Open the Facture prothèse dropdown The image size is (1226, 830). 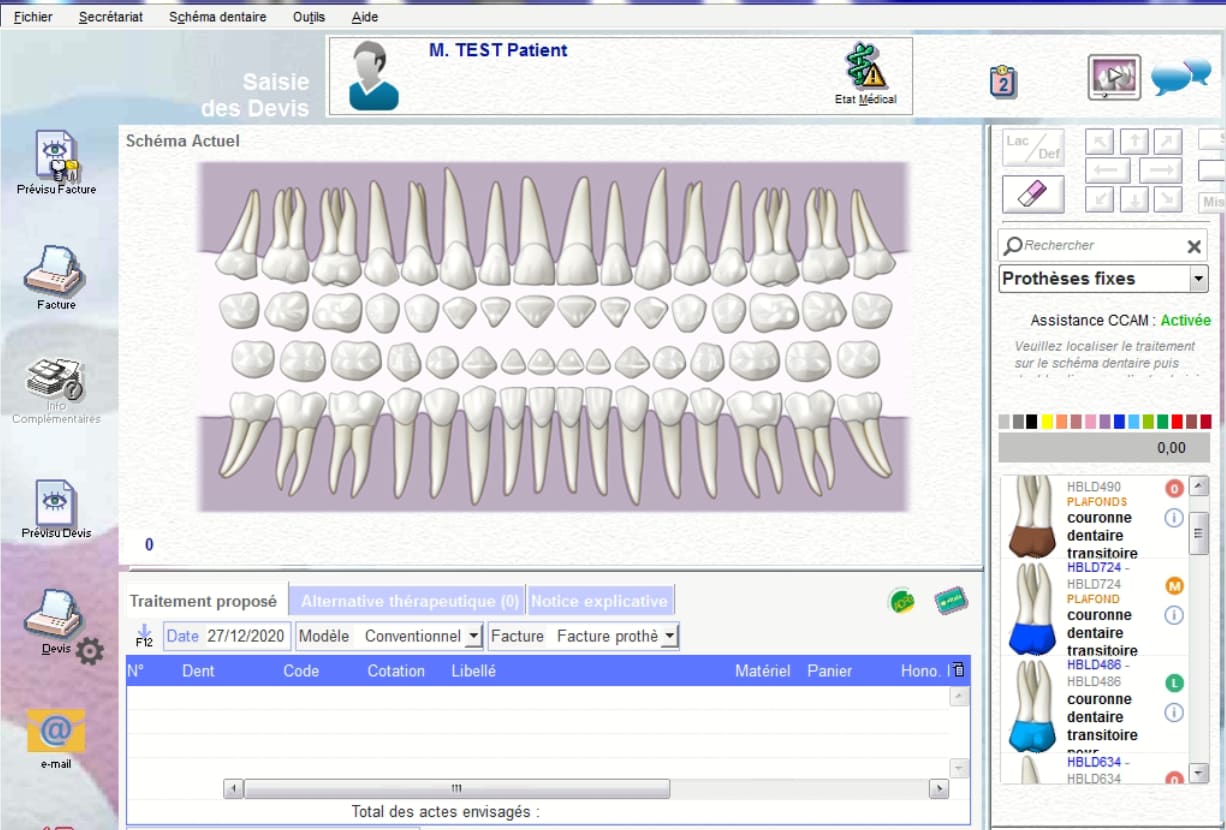(669, 636)
